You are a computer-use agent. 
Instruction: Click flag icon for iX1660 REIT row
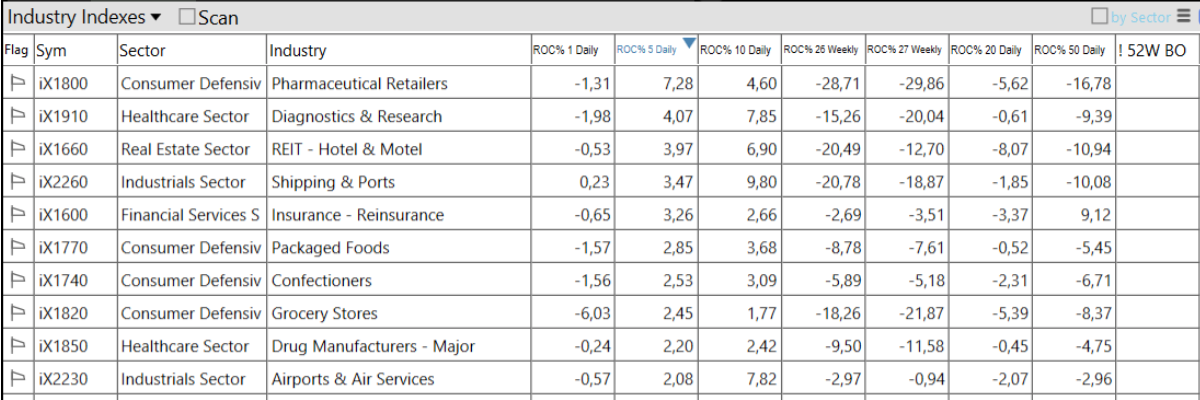coord(17,150)
